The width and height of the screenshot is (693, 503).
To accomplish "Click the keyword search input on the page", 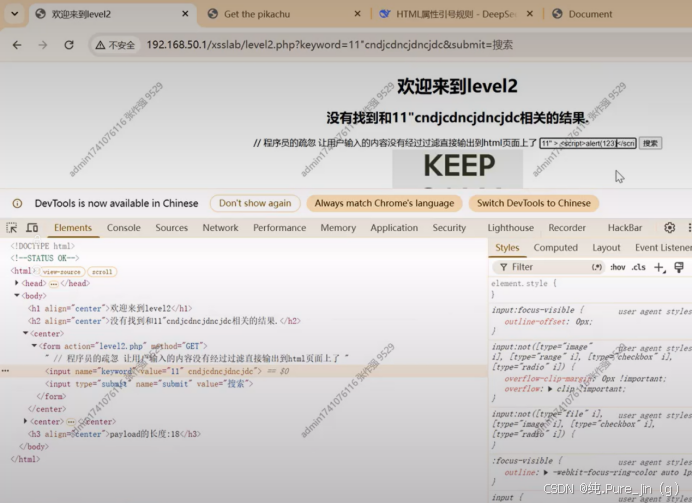I will [588, 143].
